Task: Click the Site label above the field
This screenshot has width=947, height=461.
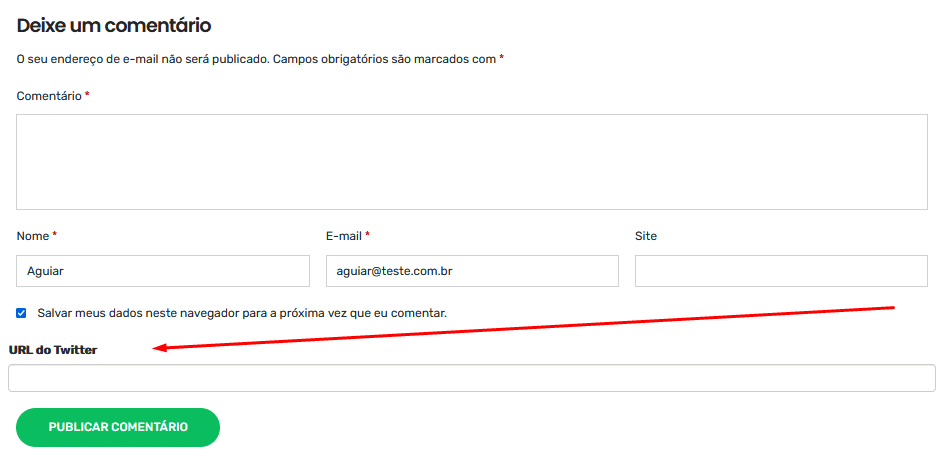Action: (x=646, y=236)
